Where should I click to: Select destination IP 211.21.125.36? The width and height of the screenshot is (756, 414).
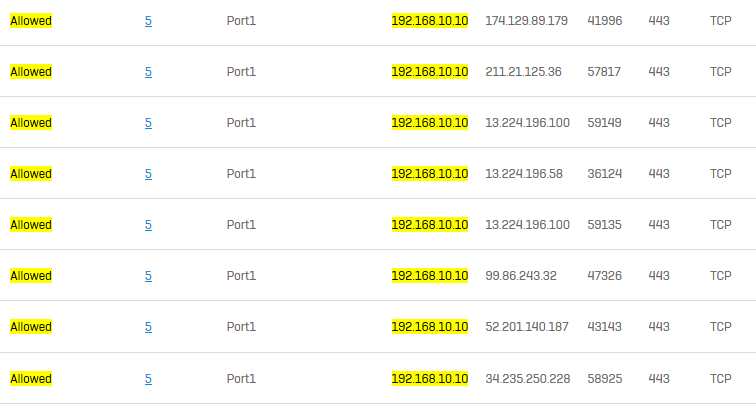(523, 72)
